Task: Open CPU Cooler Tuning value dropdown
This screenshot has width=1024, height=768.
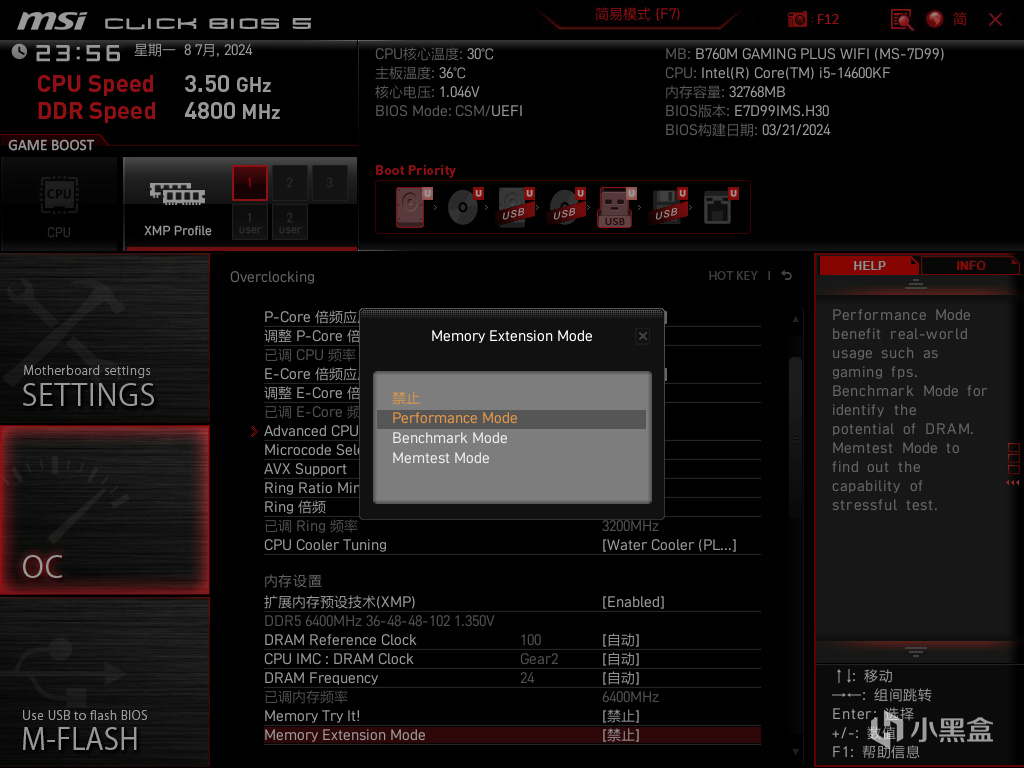Action: pos(669,545)
